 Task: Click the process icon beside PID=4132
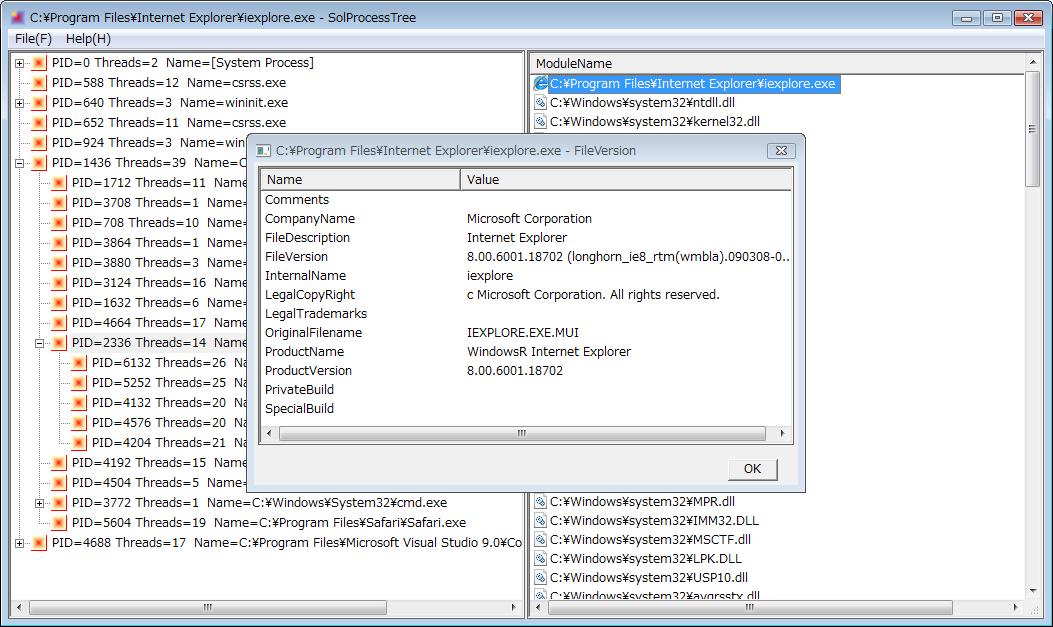click(x=79, y=403)
